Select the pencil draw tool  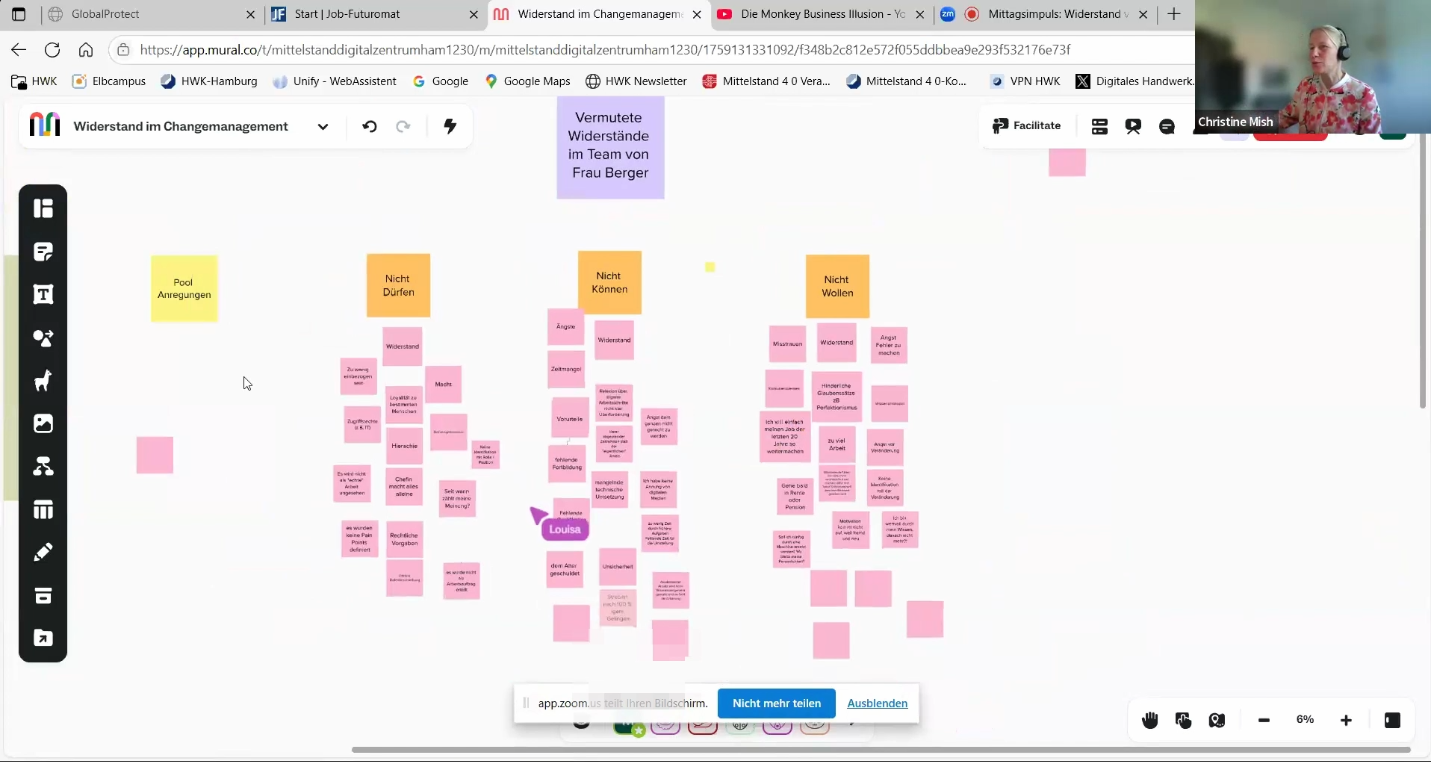point(43,553)
